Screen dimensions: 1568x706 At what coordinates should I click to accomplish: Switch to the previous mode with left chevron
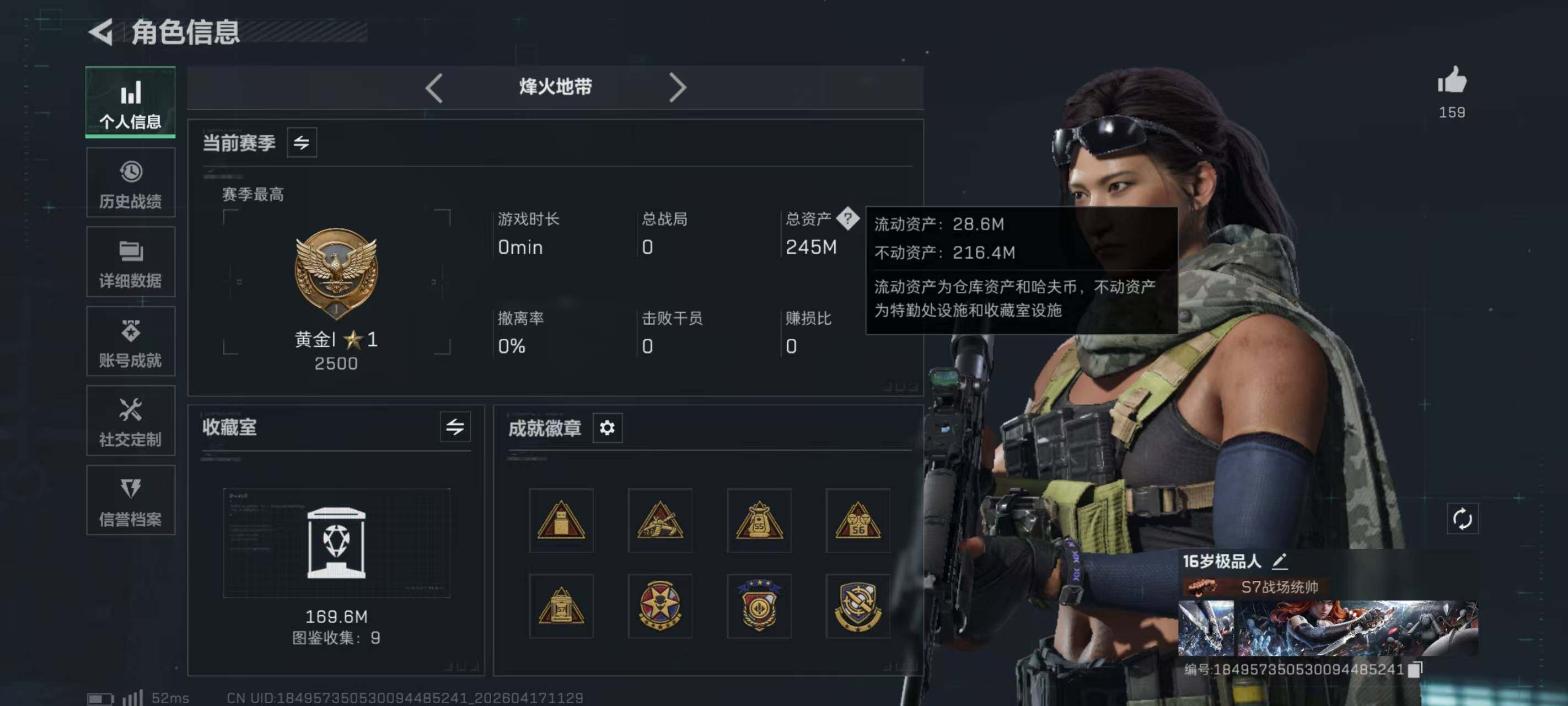tap(433, 88)
